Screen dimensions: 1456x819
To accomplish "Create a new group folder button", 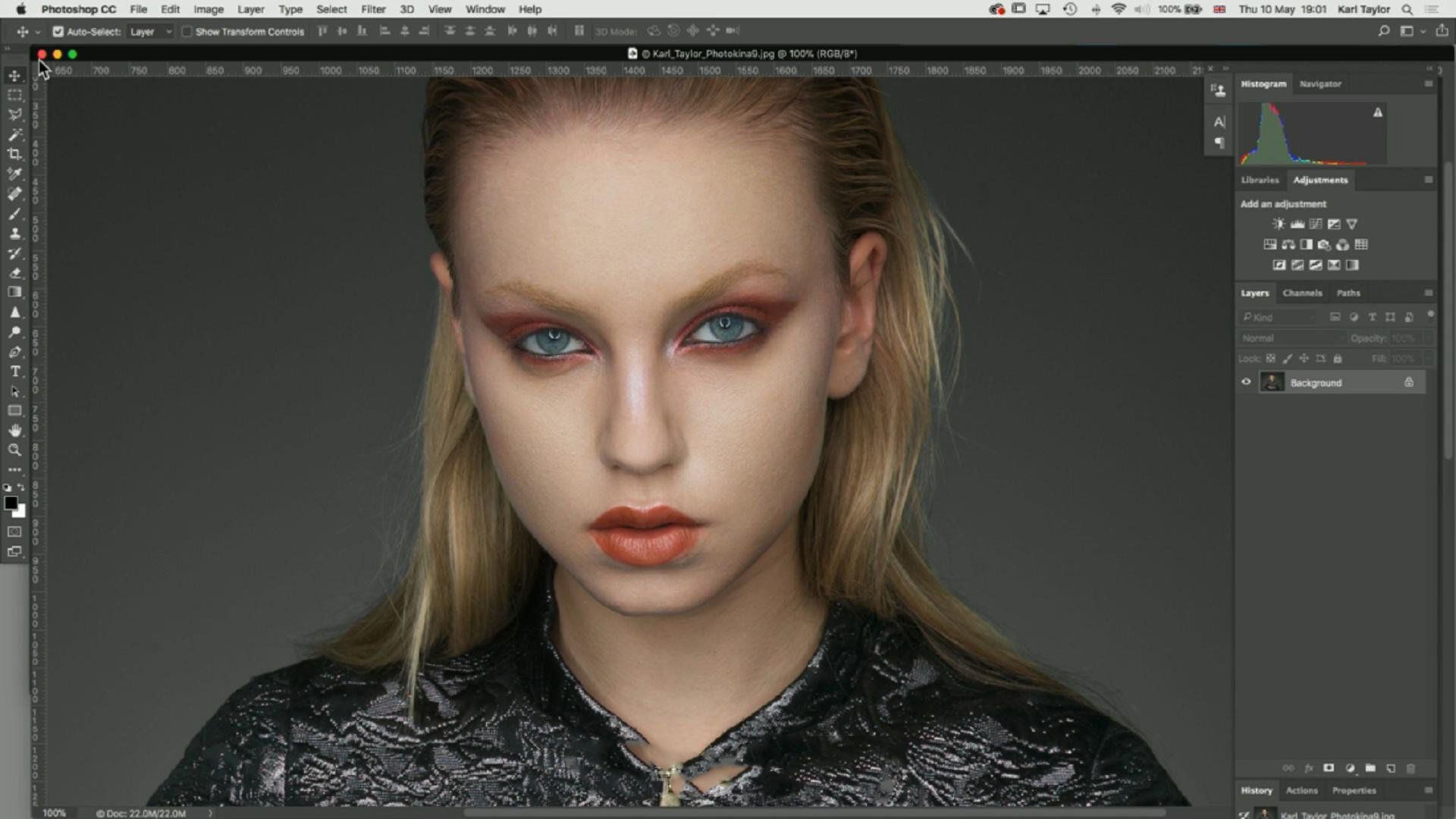I will (x=1370, y=768).
